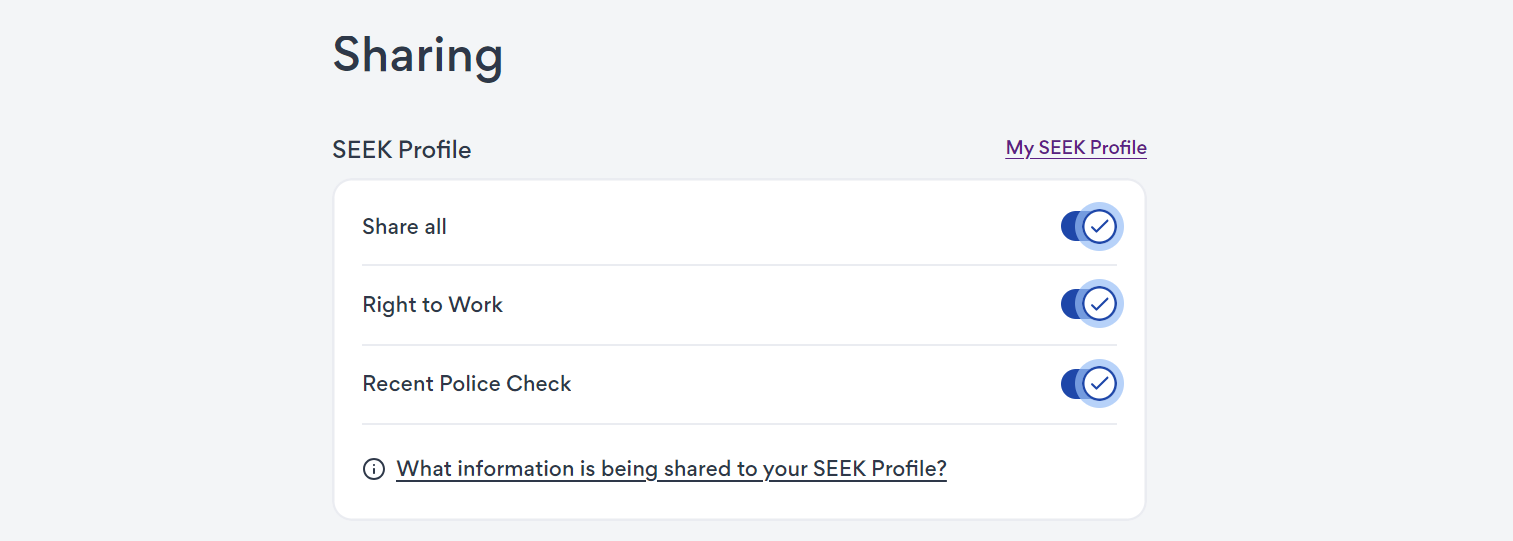Click the words 'SEEK Profile?' in bottom link
Viewport: 1513px width, 541px height.
pos(879,469)
